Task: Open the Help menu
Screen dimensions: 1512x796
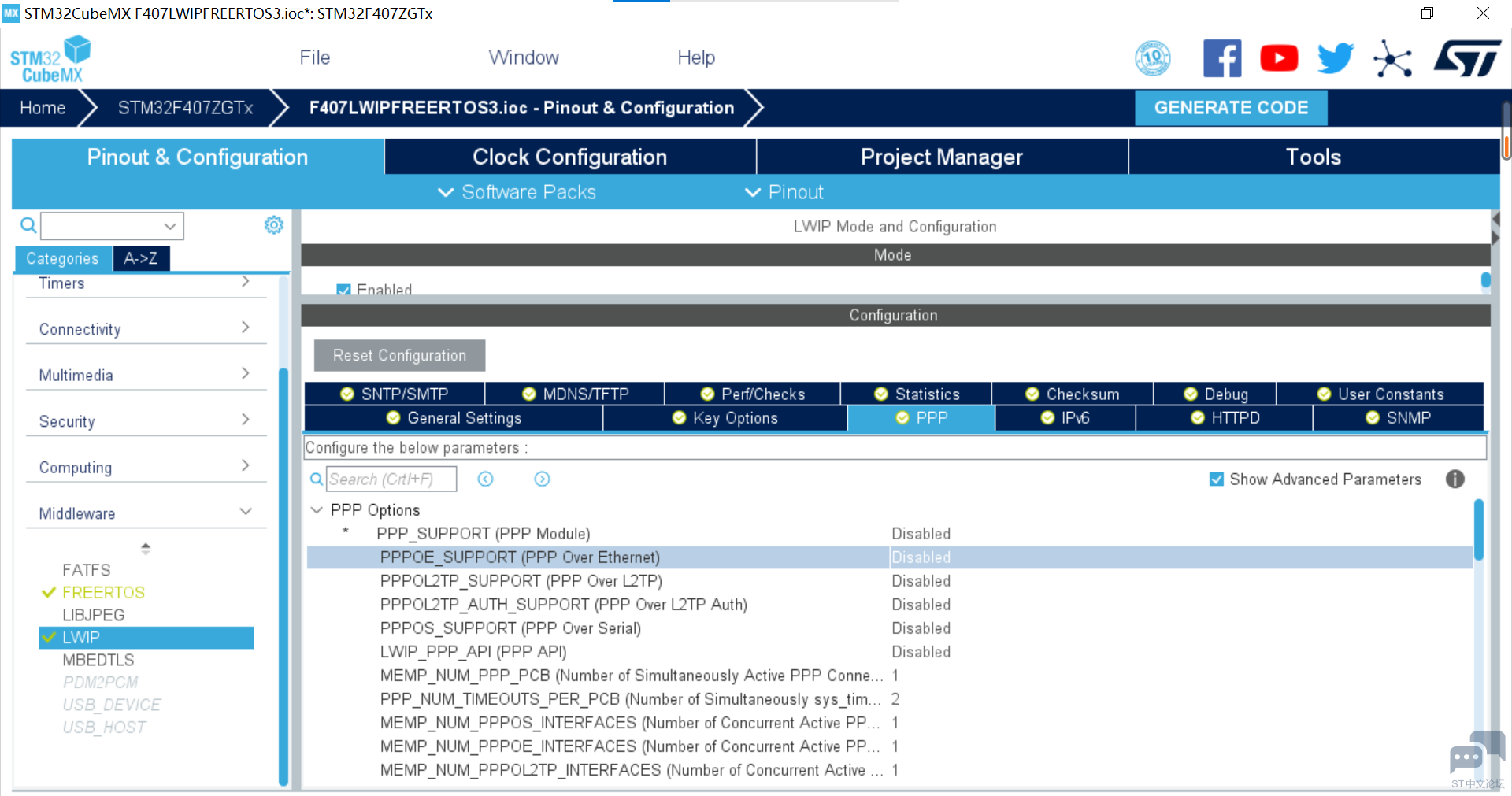Action: (x=696, y=57)
